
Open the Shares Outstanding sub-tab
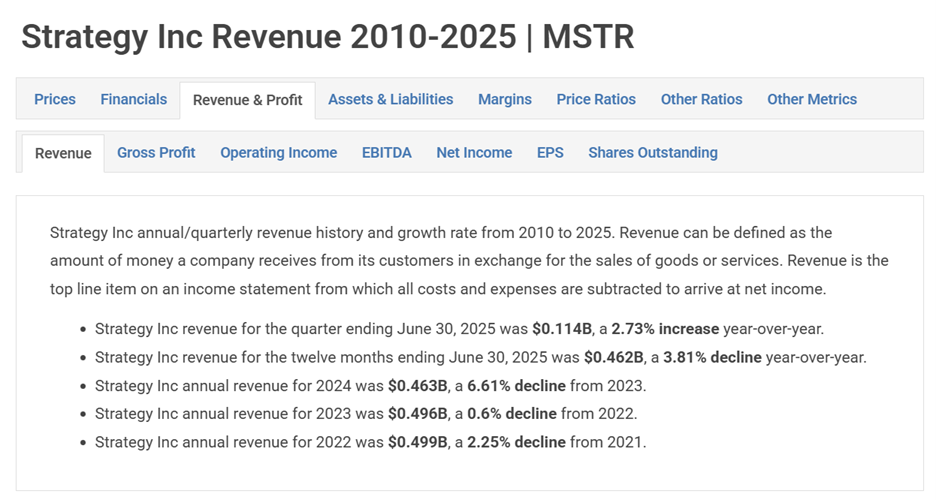(x=653, y=153)
